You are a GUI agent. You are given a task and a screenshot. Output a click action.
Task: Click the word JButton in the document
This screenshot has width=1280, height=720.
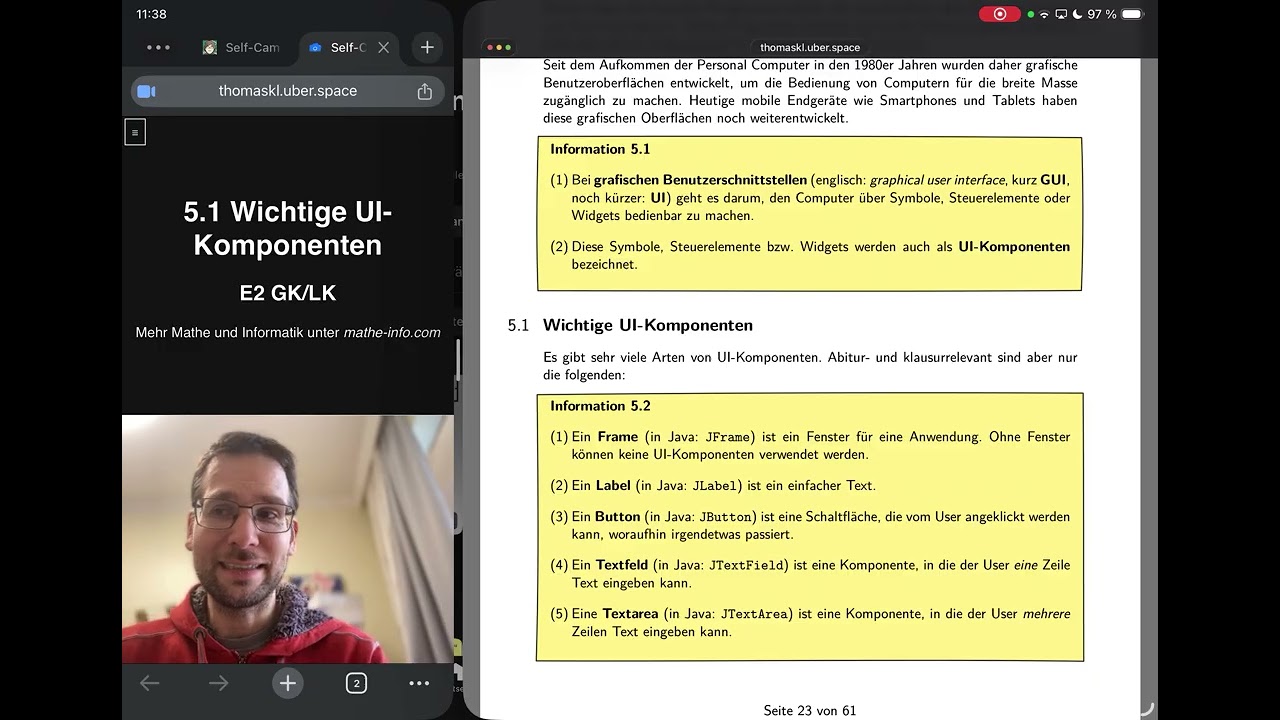tap(727, 517)
